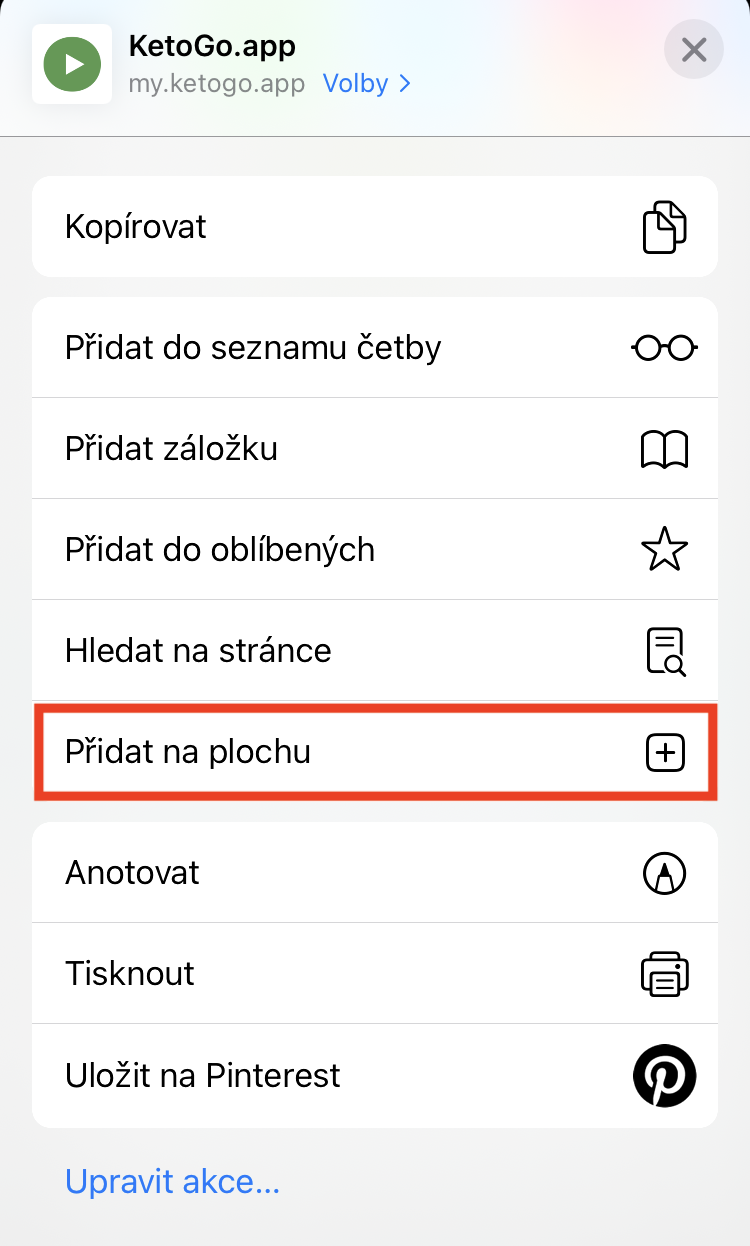Screen dimensions: 750x1246
Task: Tap the KetoGo green play thumbnail
Action: 72,64
